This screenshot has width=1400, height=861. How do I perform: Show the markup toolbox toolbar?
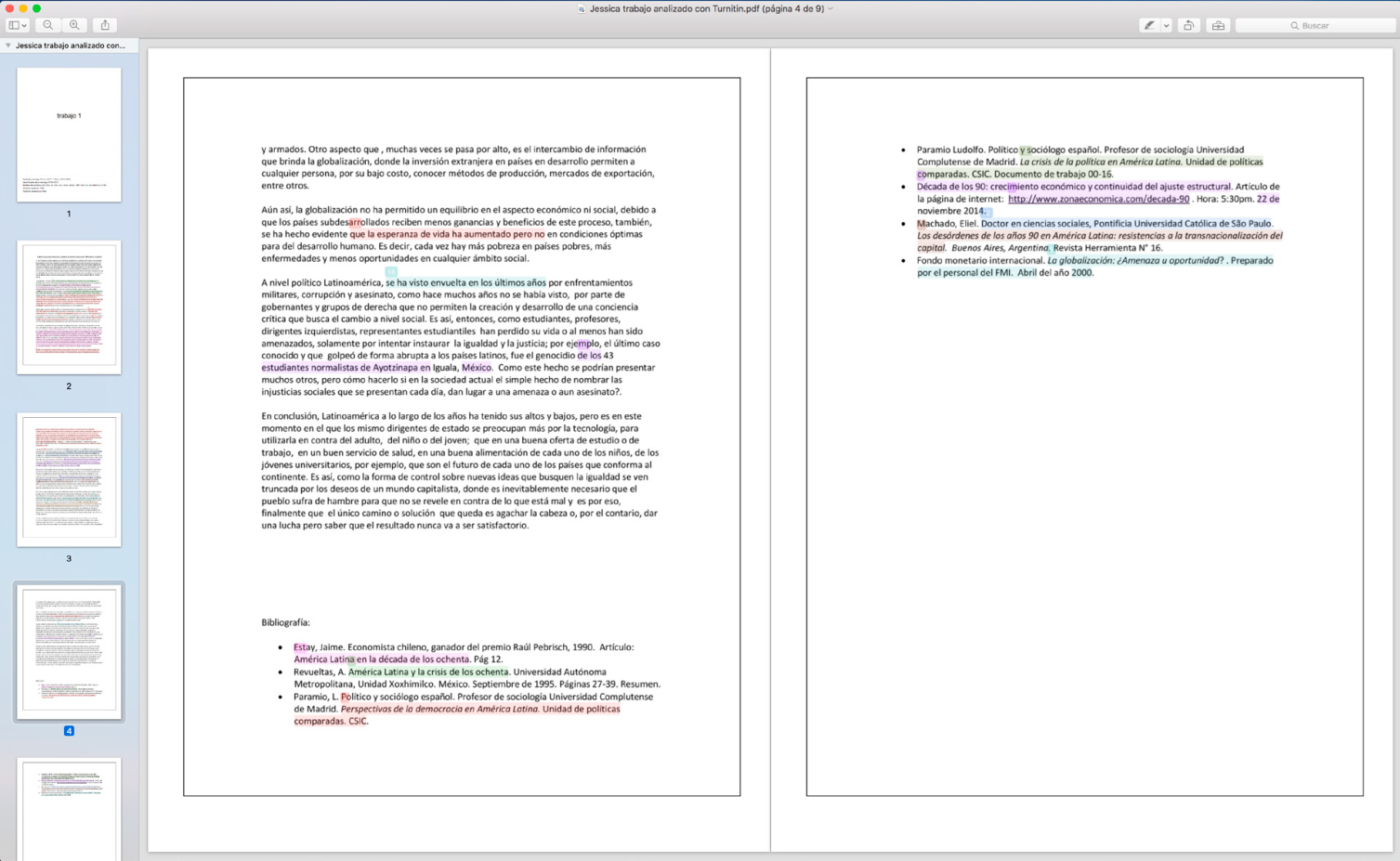point(1218,25)
